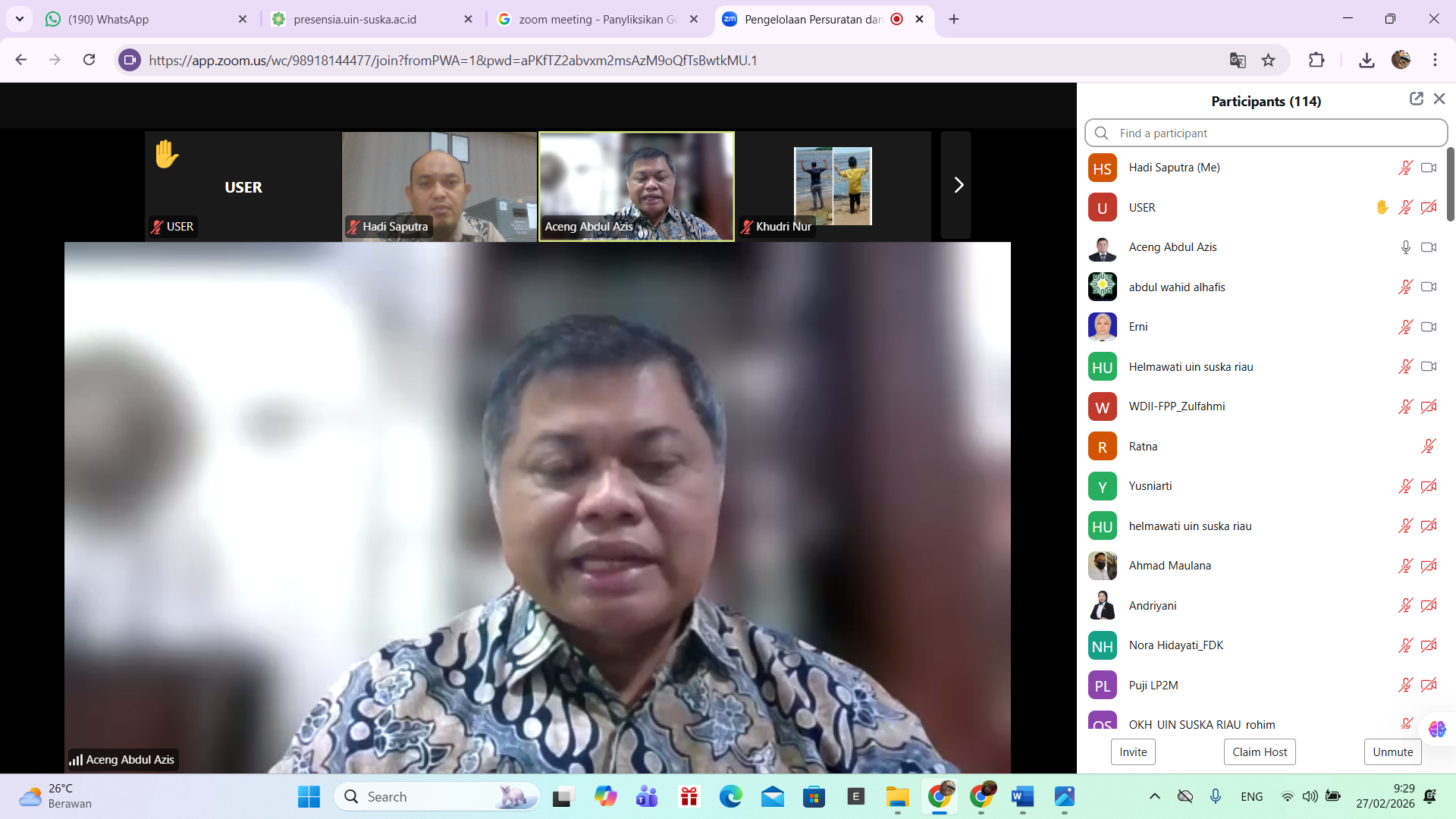Click Hadi Saputra's camera icon in list
The width and height of the screenshot is (1456, 819).
pos(1429,168)
